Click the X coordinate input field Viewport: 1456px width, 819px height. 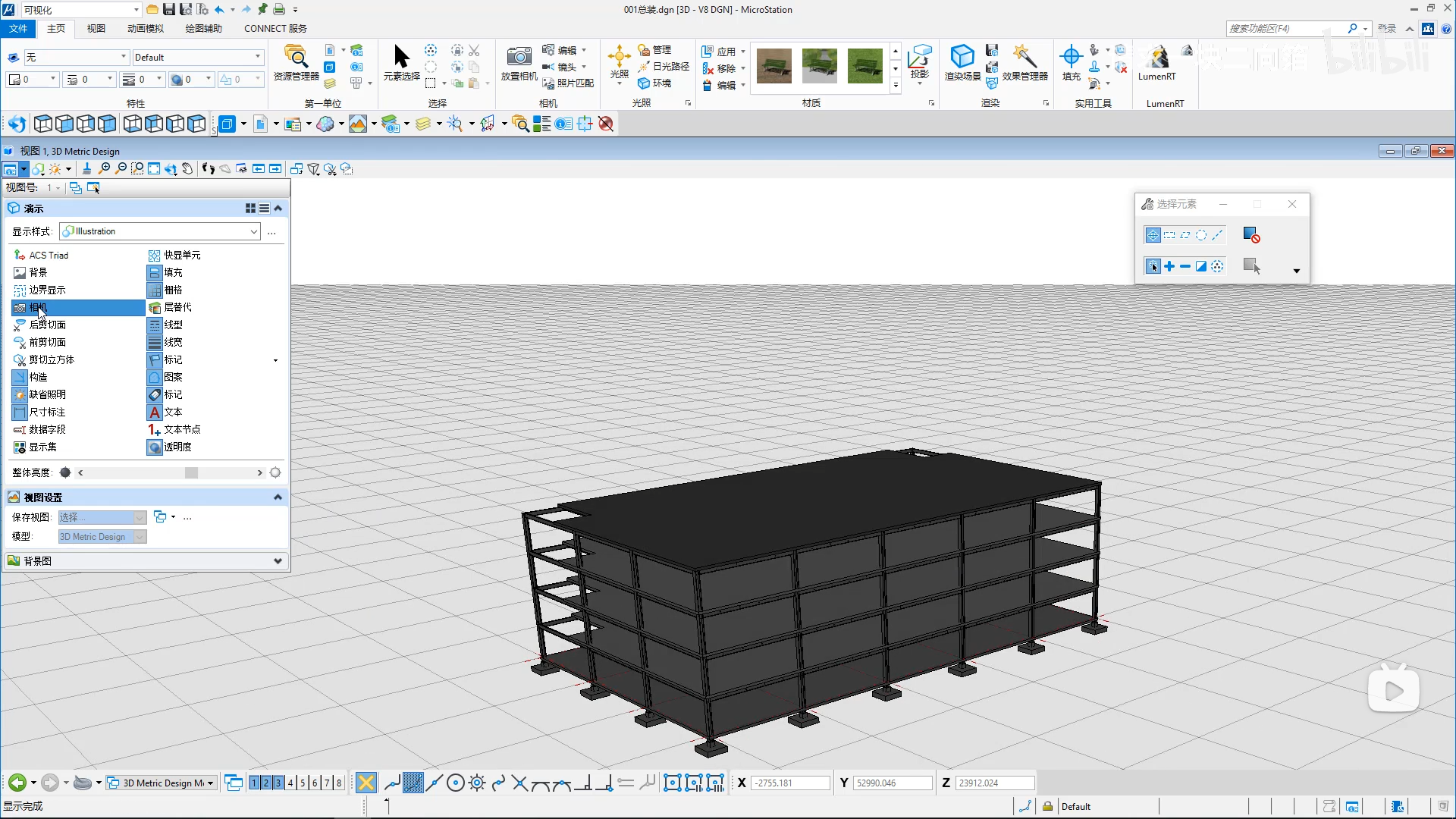790,783
